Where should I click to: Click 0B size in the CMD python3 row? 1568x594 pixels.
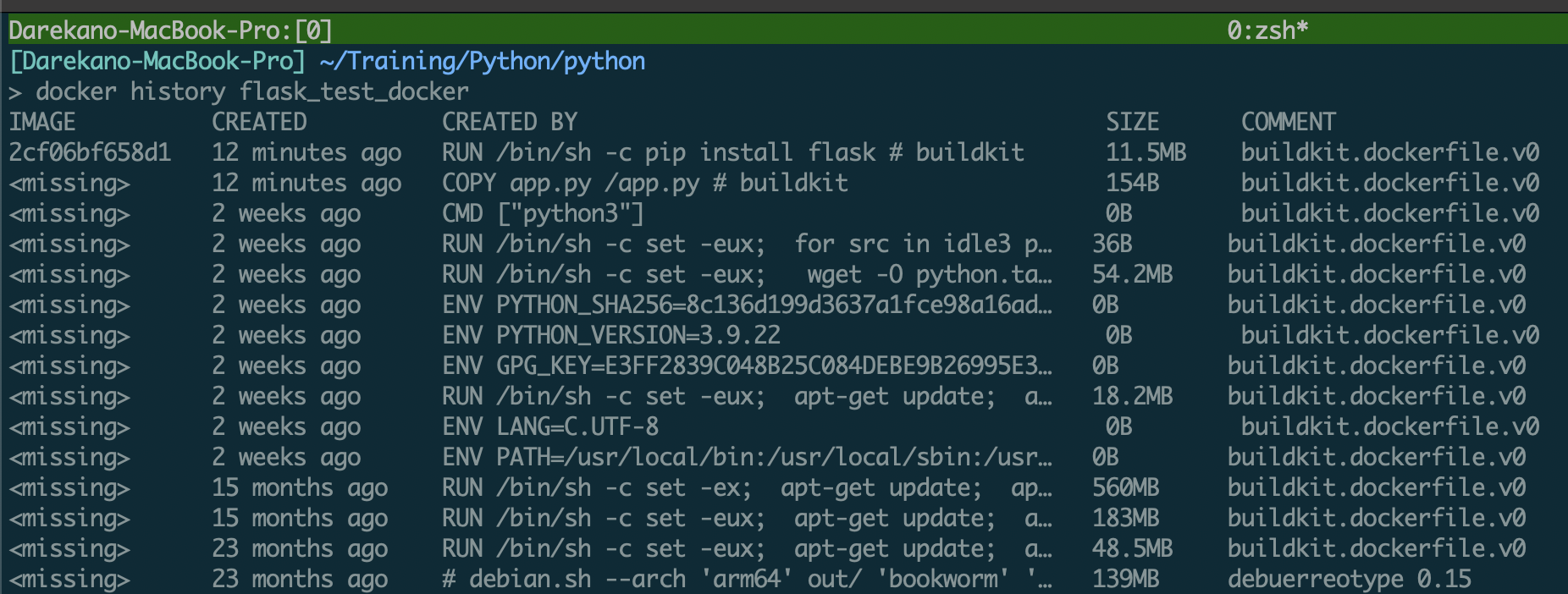point(1119,213)
